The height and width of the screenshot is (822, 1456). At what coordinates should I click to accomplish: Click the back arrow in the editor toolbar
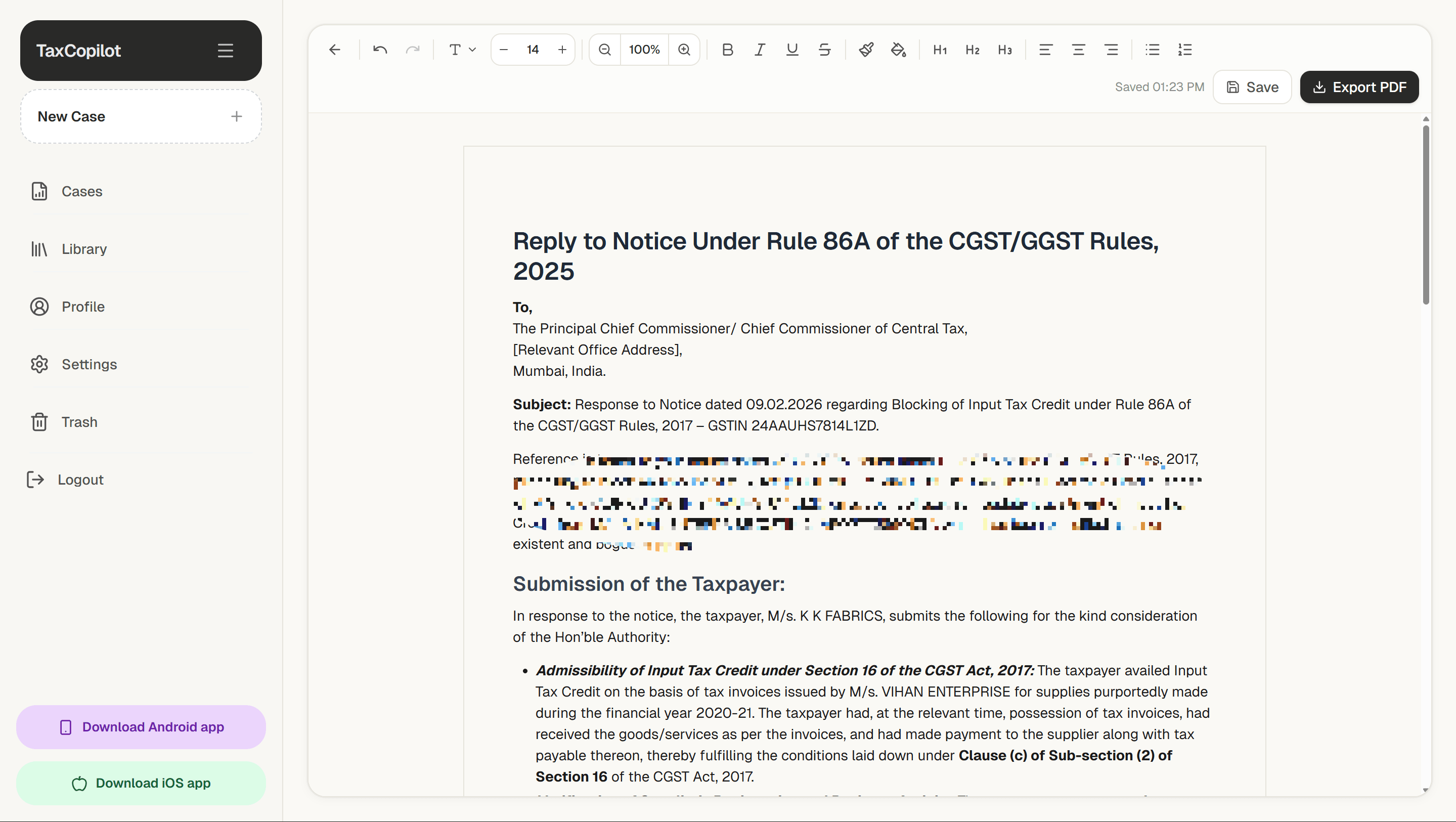click(x=335, y=50)
